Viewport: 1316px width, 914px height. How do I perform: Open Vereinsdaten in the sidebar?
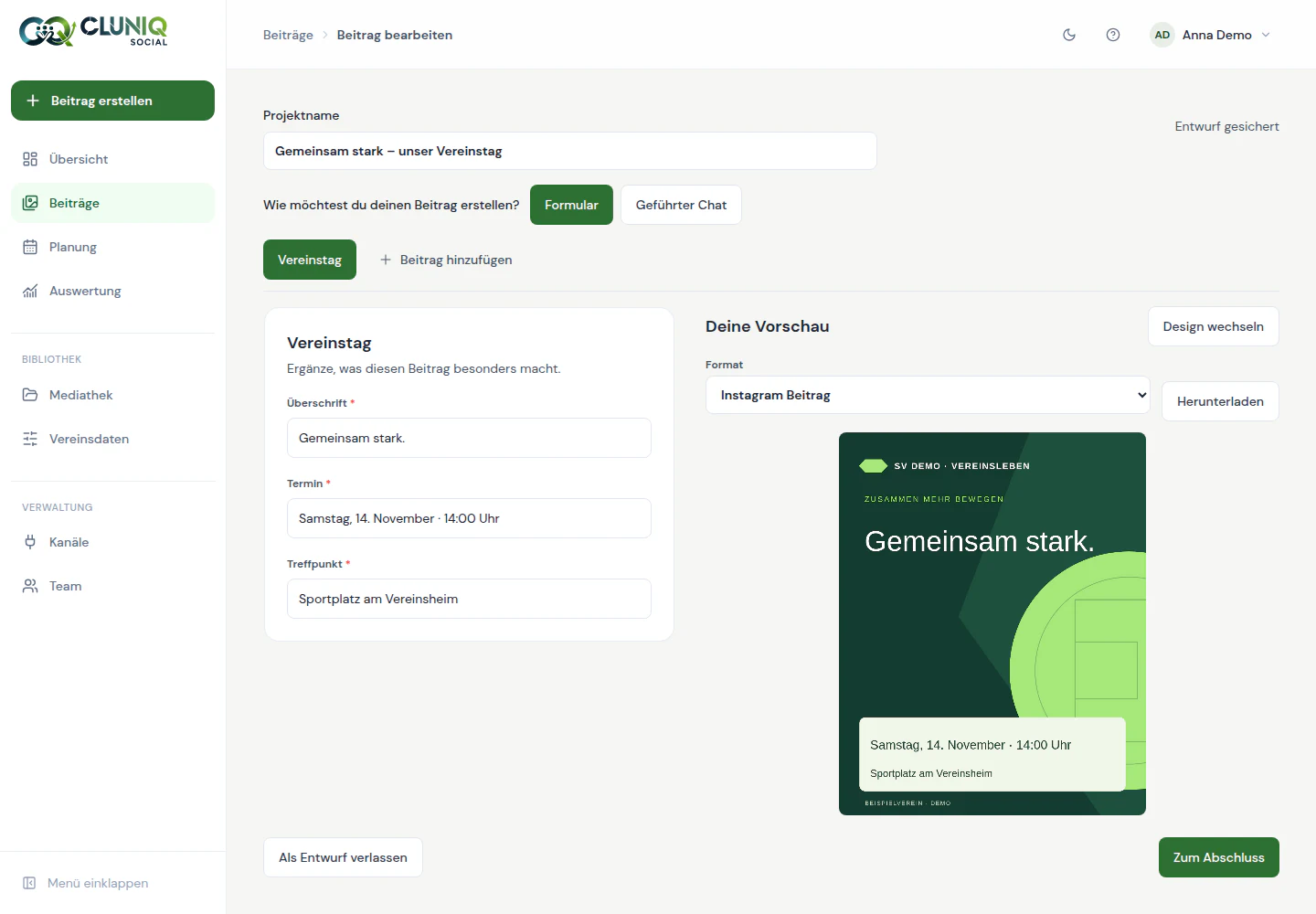click(112, 439)
